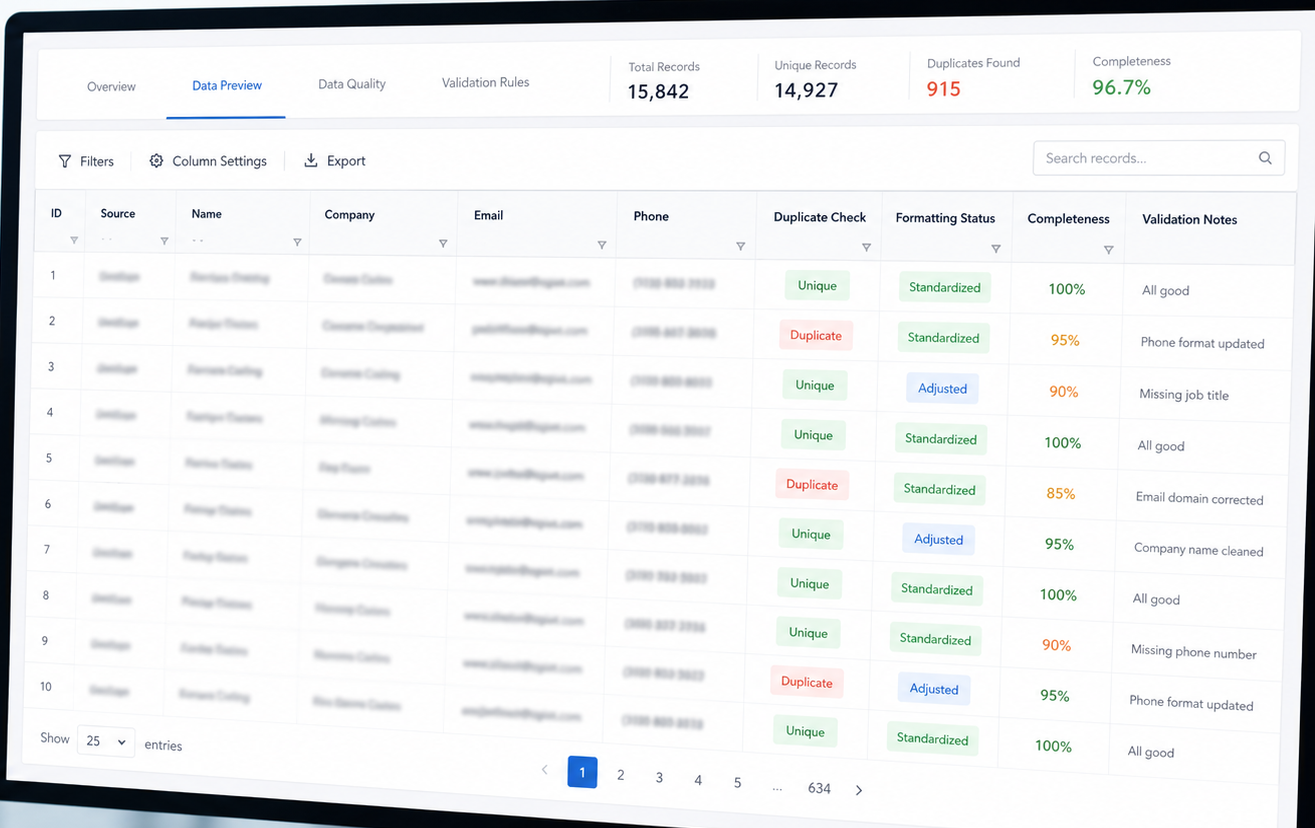Select the Data Preview tab
This screenshot has width=1315, height=828.
tap(227, 86)
